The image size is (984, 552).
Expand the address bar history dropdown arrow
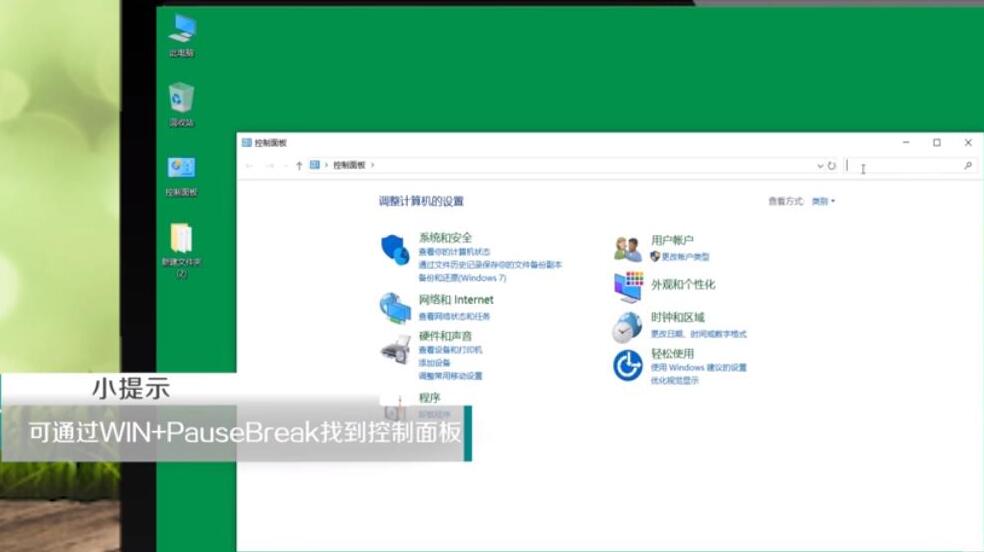[x=819, y=166]
